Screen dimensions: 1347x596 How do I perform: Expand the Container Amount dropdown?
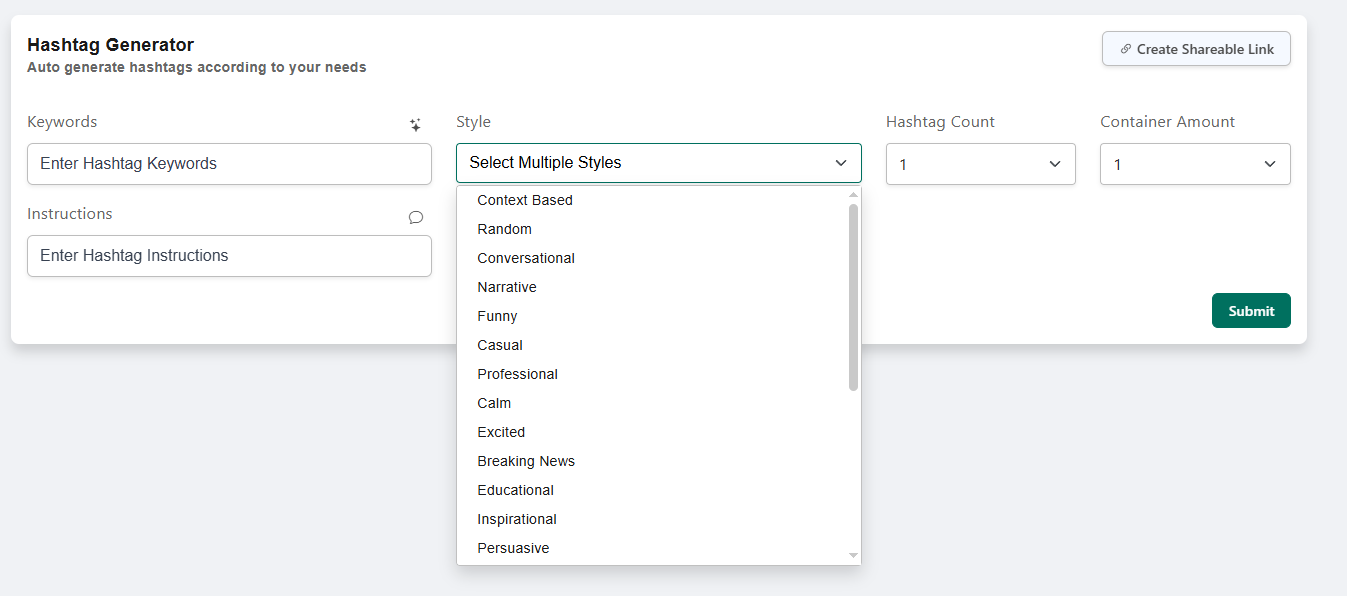click(x=1195, y=164)
